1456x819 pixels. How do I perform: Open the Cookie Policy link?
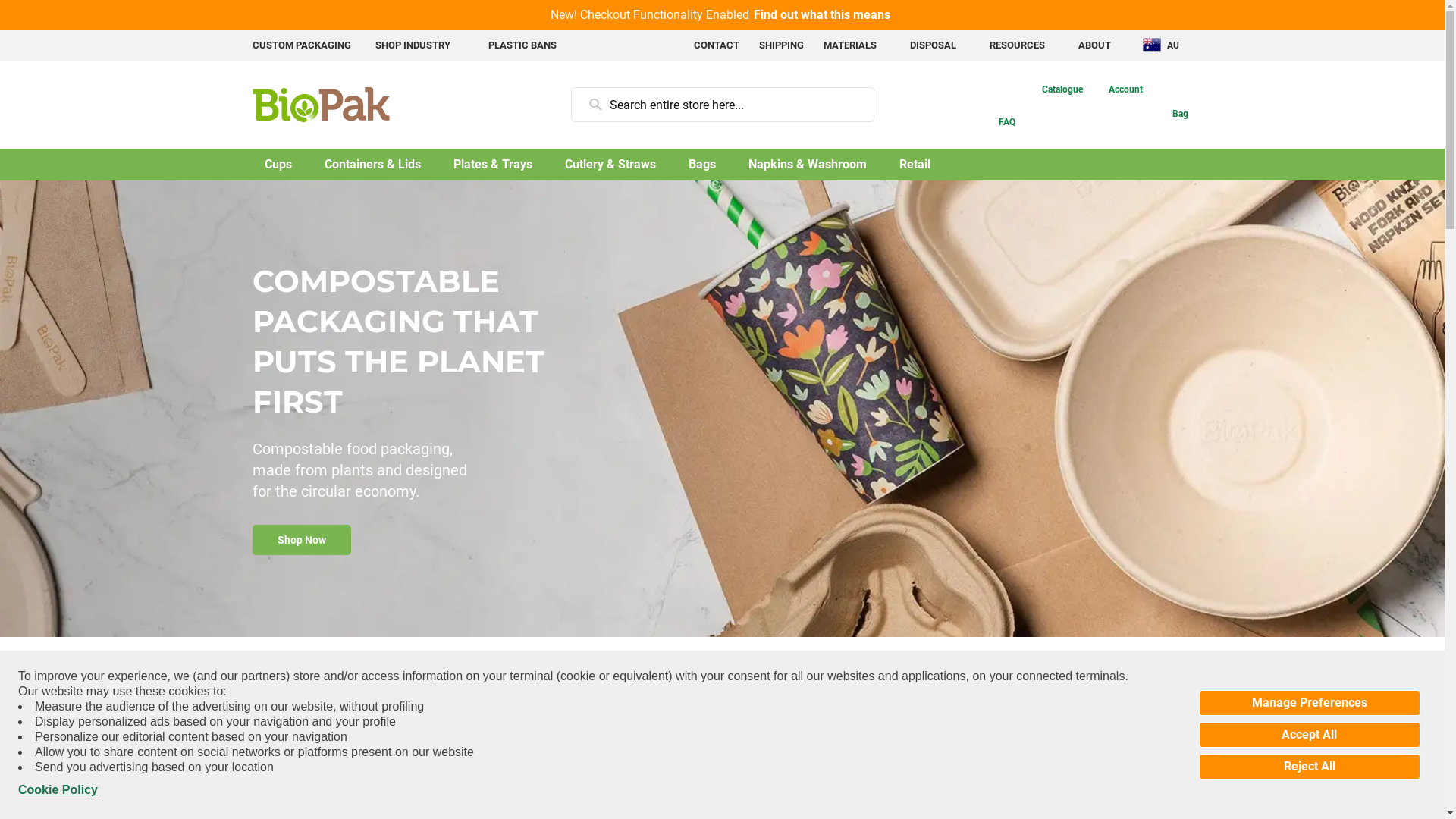click(x=58, y=790)
